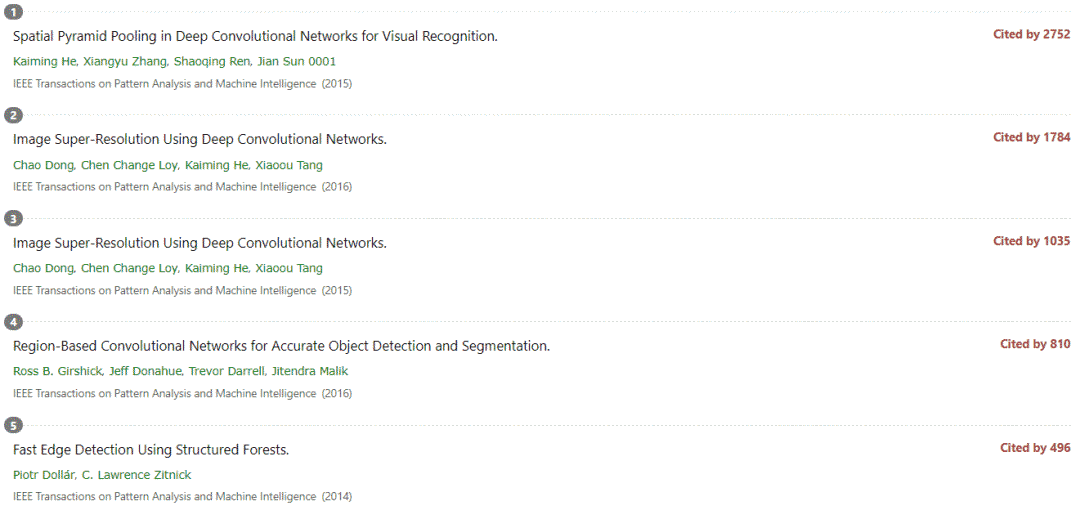Image resolution: width=1080 pixels, height=519 pixels.
Task: Click the number 3 rank badge
Action: pos(14,219)
